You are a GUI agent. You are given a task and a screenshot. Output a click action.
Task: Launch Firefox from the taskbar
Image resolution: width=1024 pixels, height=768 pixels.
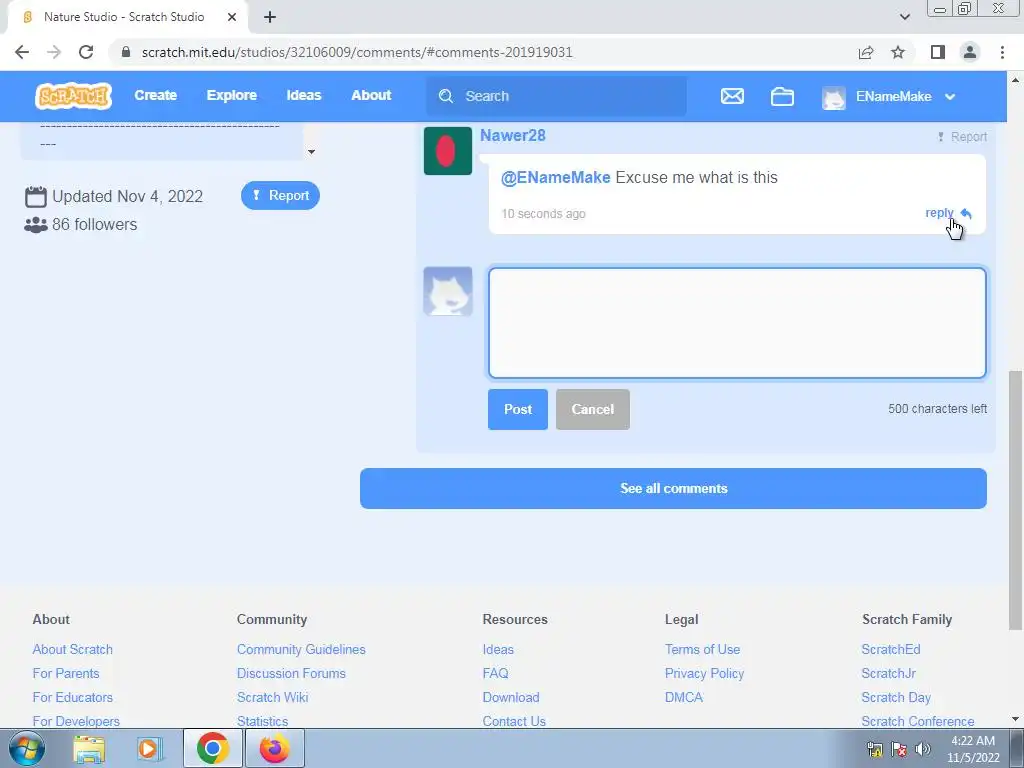tap(274, 748)
